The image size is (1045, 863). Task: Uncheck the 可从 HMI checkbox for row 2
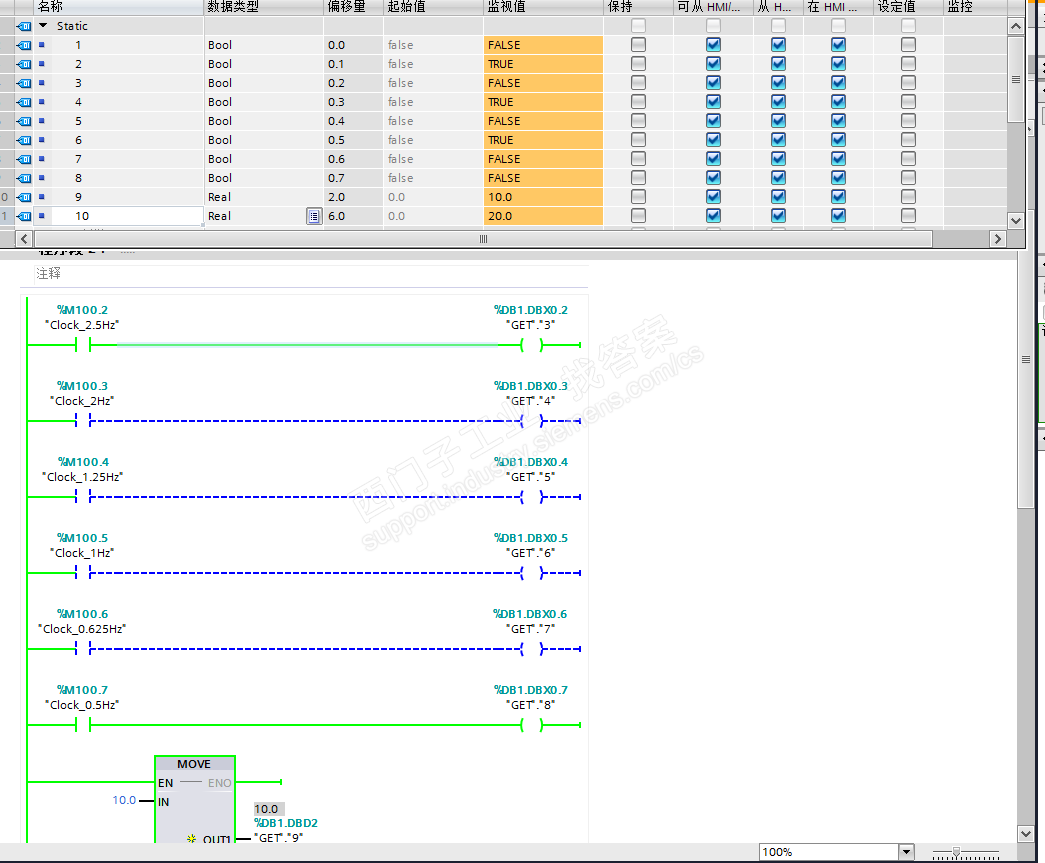pos(713,64)
